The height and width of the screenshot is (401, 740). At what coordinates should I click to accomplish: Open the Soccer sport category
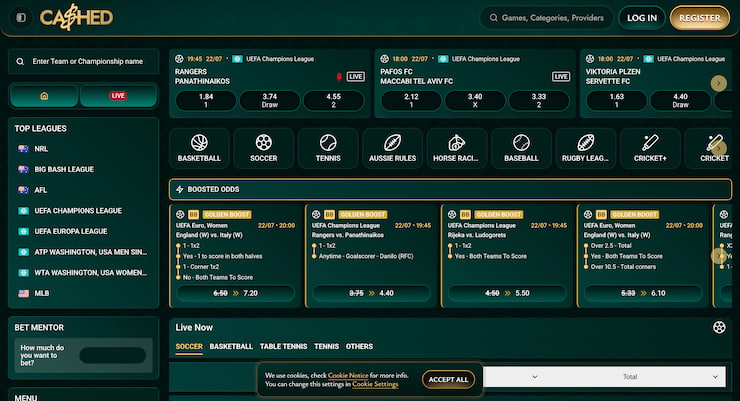tap(263, 148)
